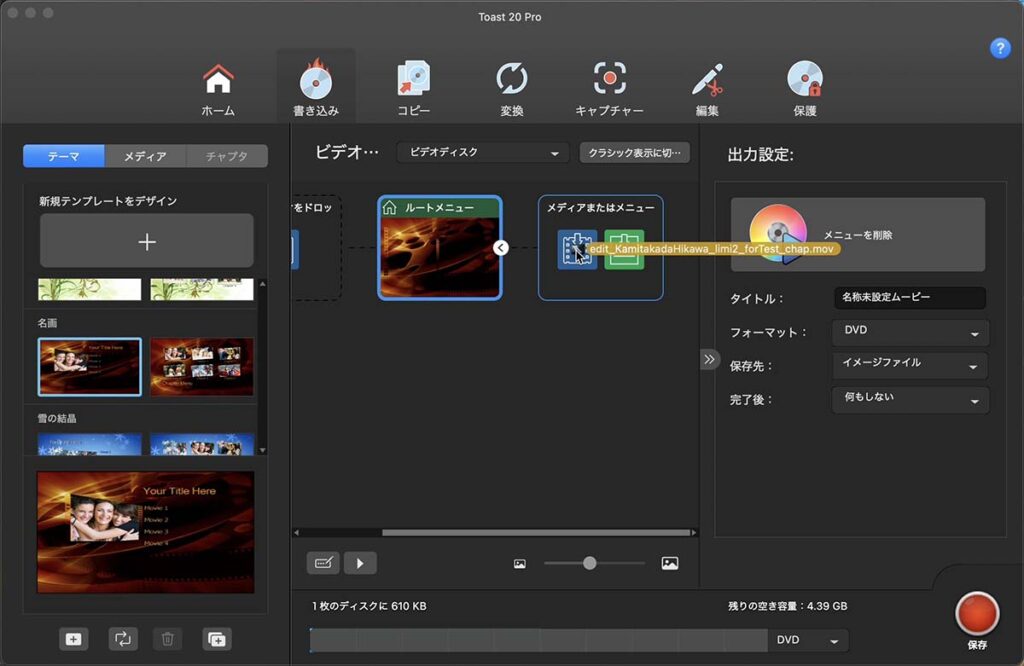1024x666 pixels.
Task: Expand the ビデオディスク dropdown
Action: click(482, 153)
